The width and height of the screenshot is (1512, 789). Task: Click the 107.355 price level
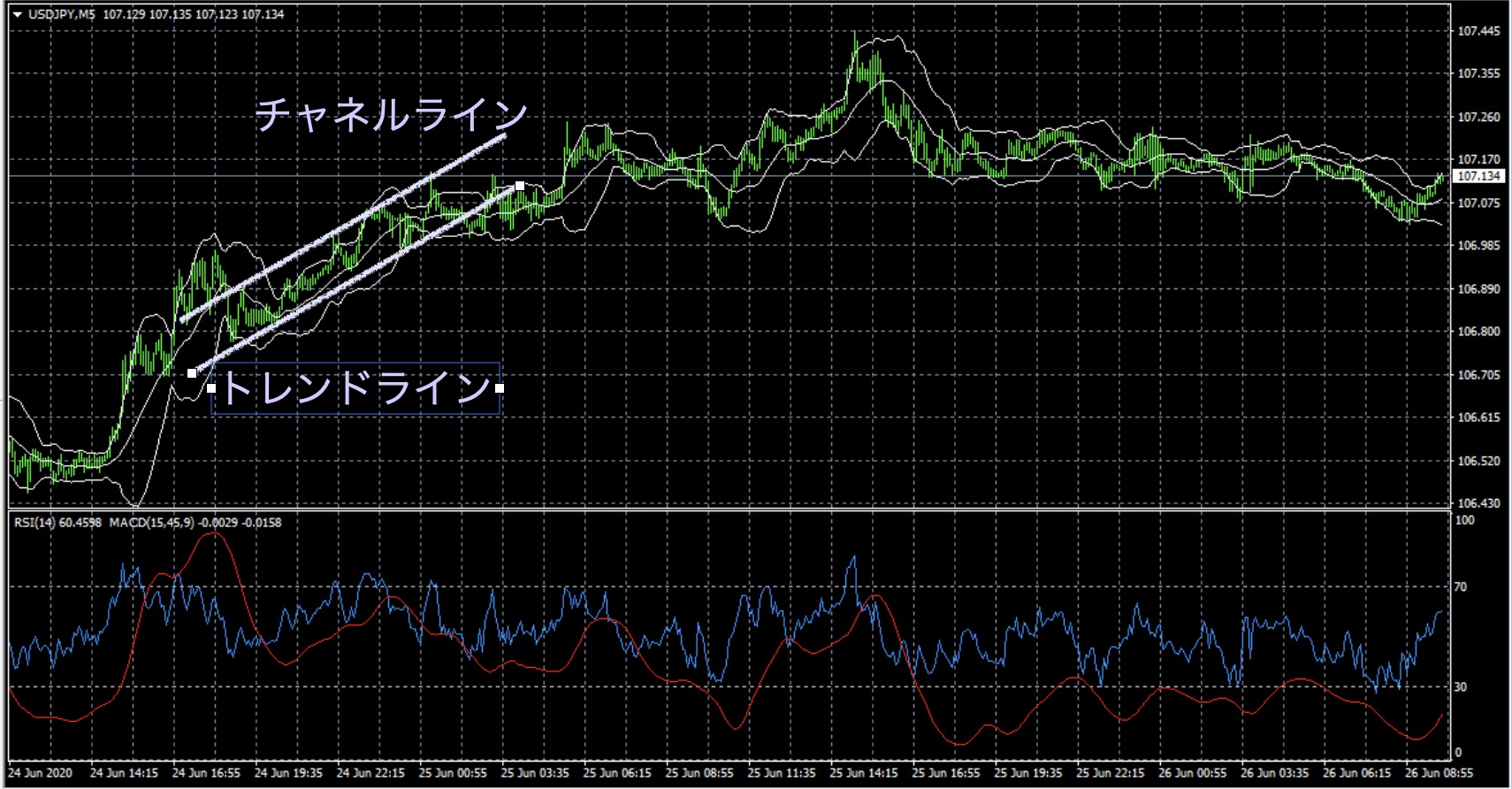[1478, 73]
